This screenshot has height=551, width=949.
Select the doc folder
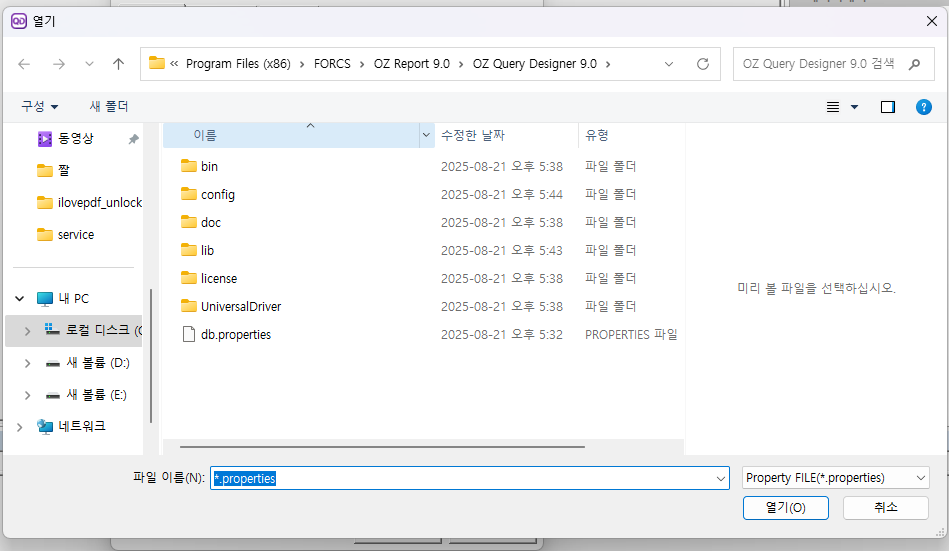click(x=211, y=222)
